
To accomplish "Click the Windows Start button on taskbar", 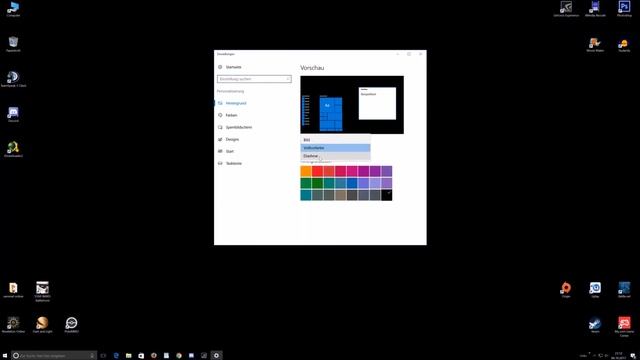I will coord(4,356).
